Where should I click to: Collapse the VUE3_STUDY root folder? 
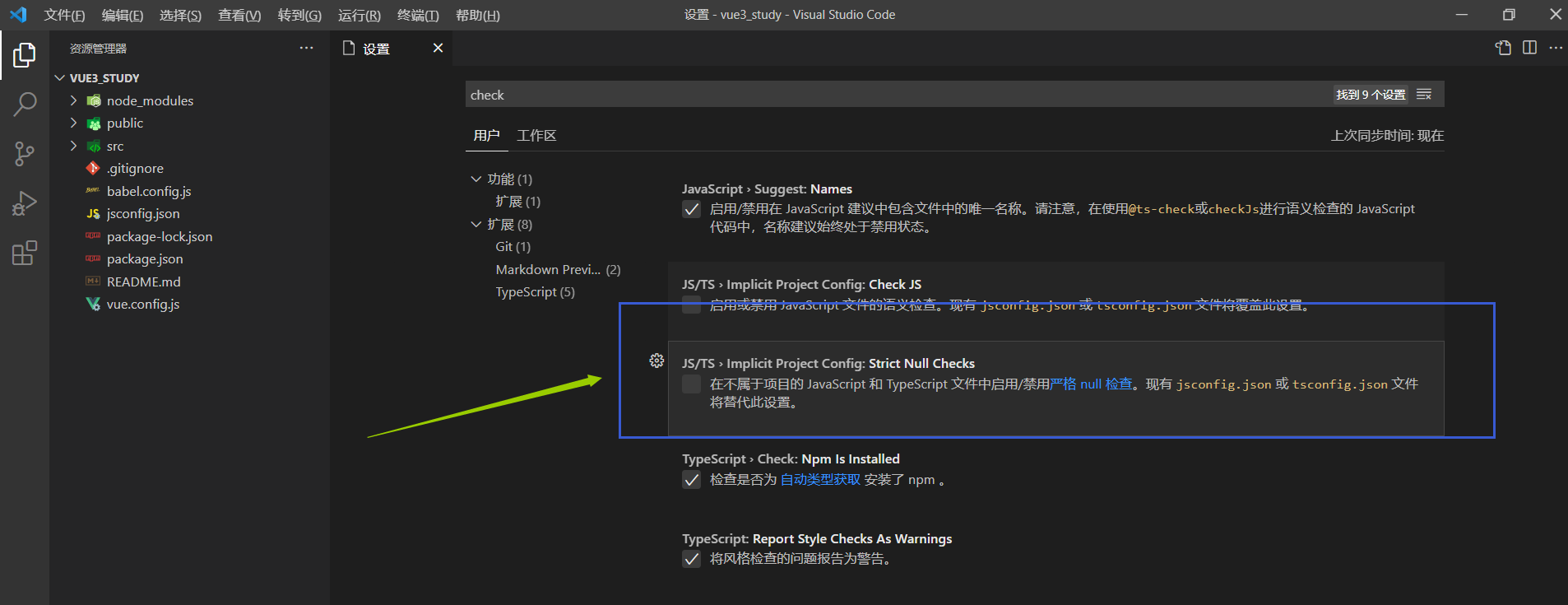coord(59,78)
